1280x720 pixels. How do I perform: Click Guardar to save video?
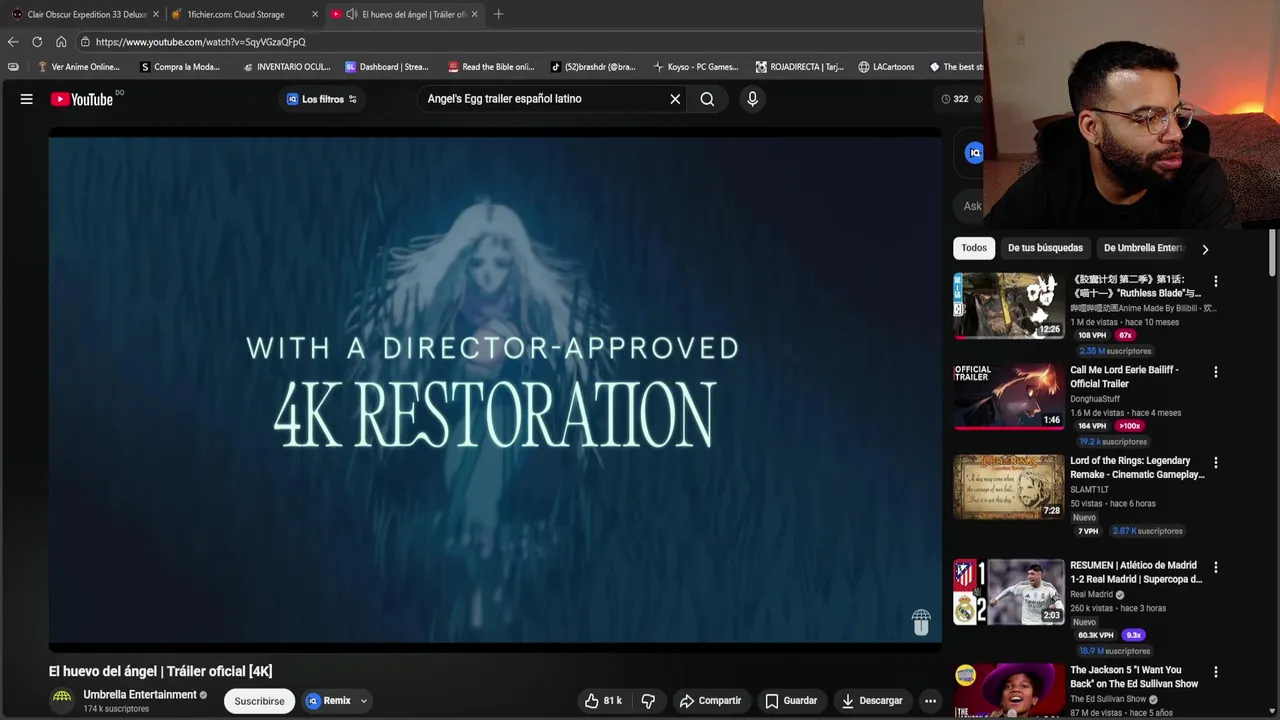[791, 701]
